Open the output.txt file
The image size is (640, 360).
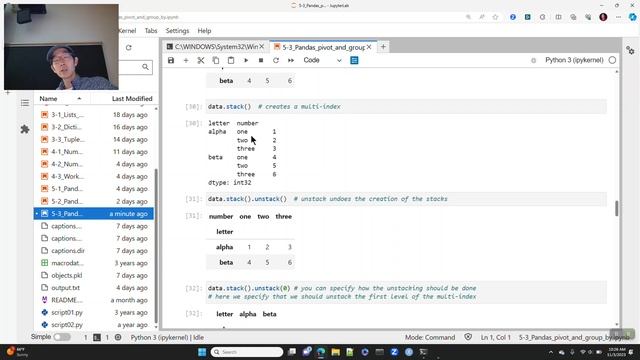tap(94, 288)
